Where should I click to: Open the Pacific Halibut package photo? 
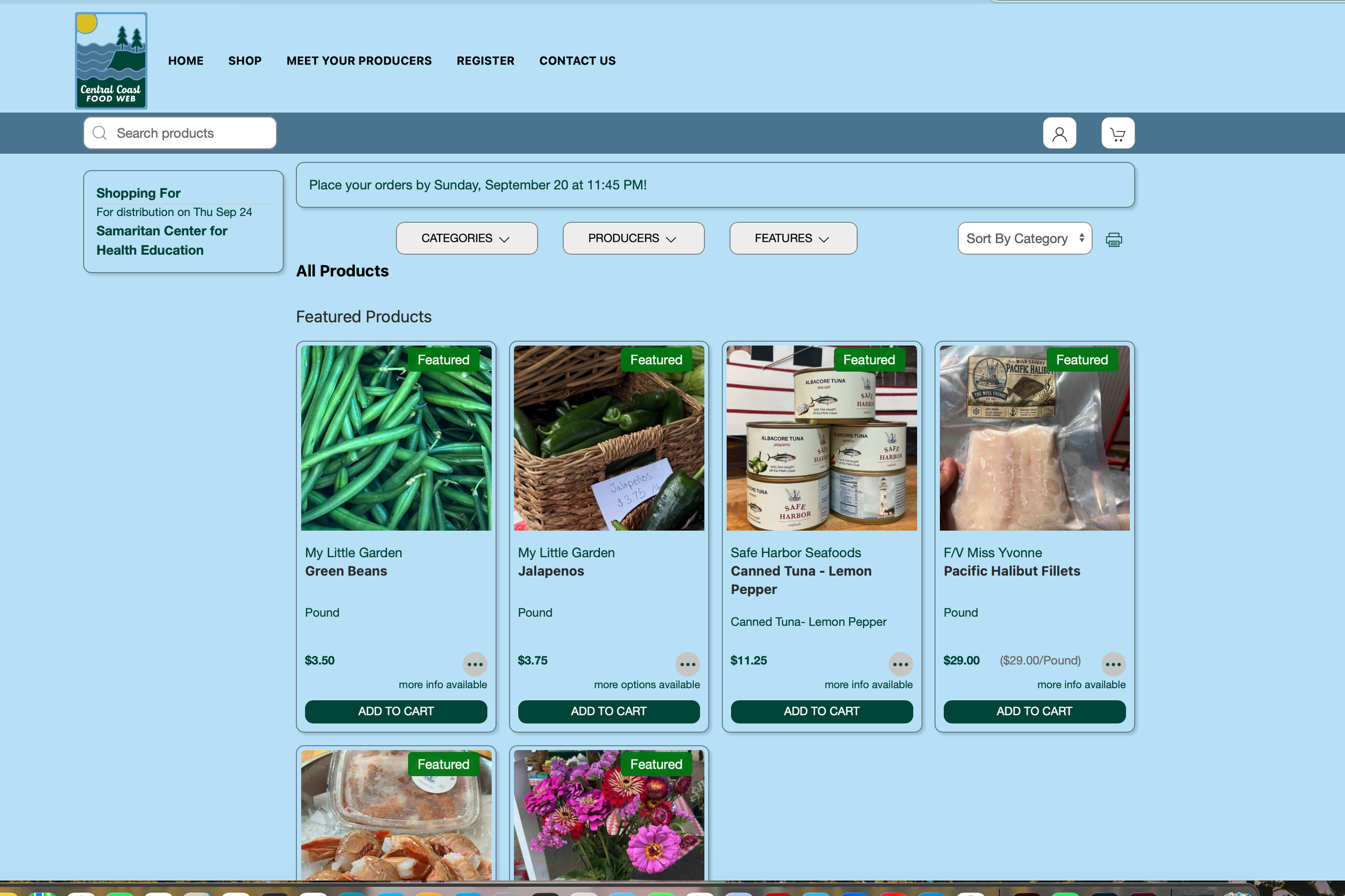pos(1034,438)
